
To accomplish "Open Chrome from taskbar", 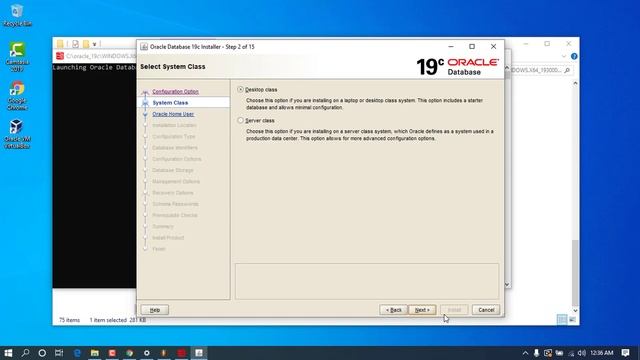I will pos(129,353).
